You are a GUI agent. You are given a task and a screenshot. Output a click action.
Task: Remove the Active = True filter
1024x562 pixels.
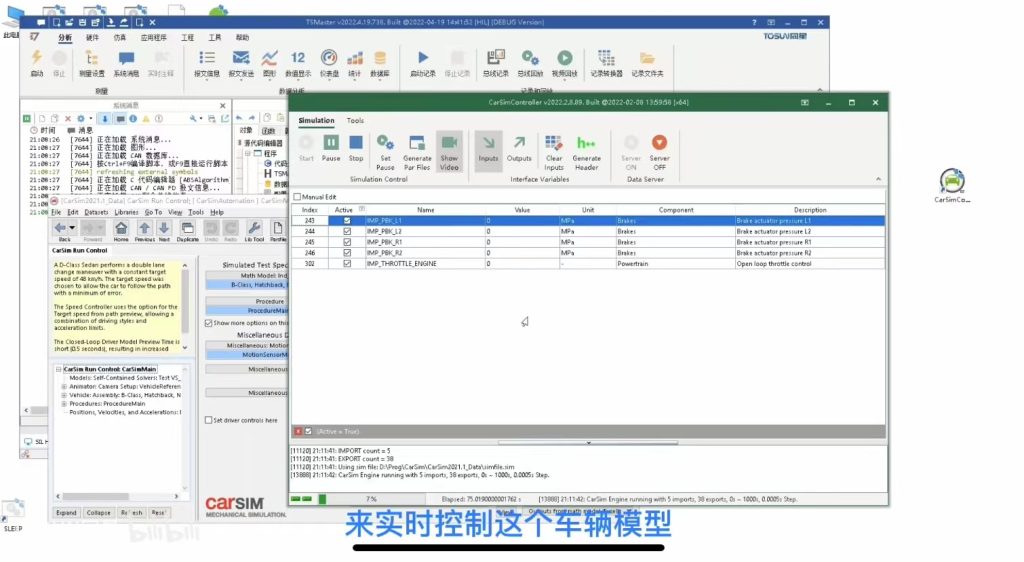(298, 431)
